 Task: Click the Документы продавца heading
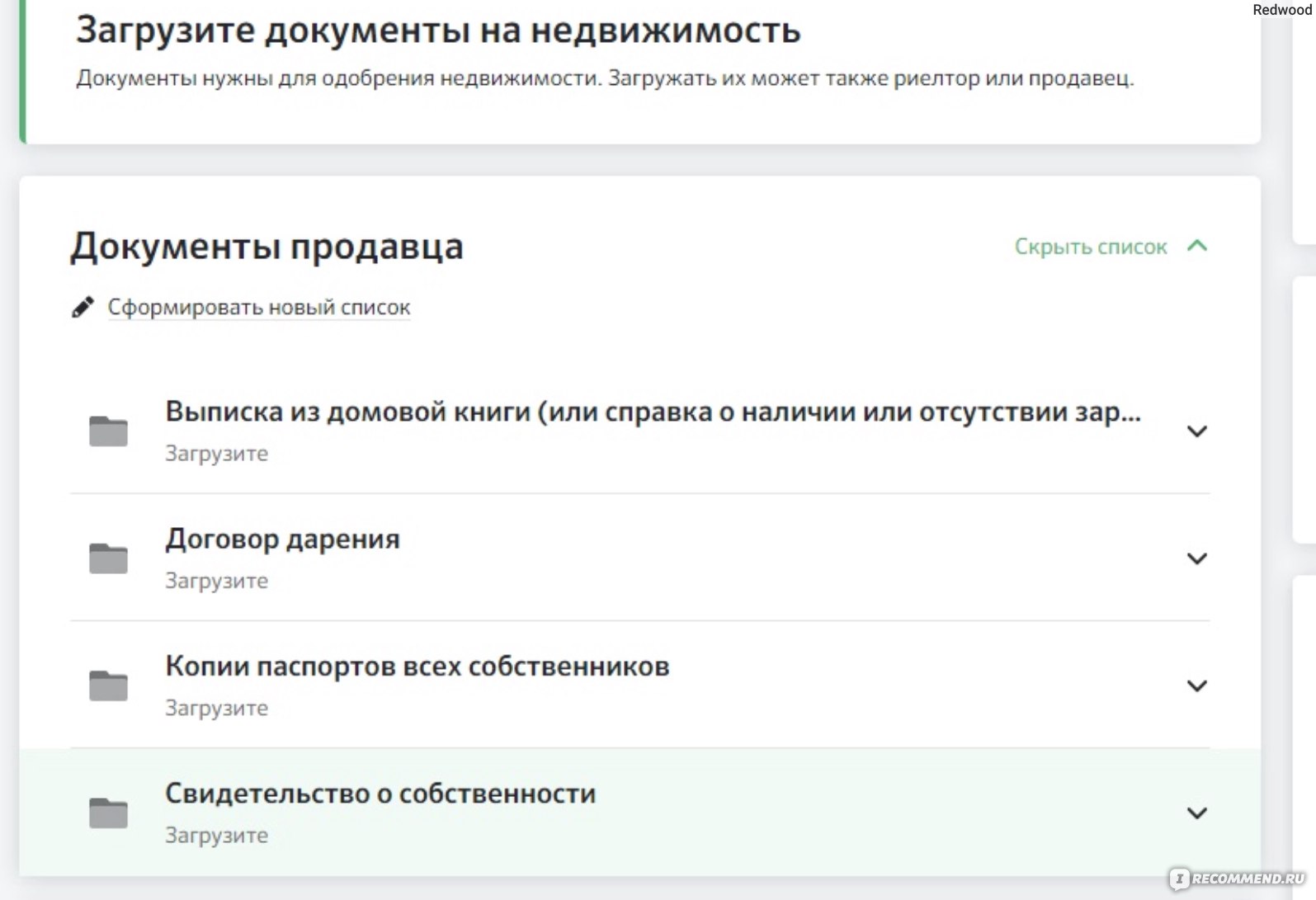click(267, 247)
